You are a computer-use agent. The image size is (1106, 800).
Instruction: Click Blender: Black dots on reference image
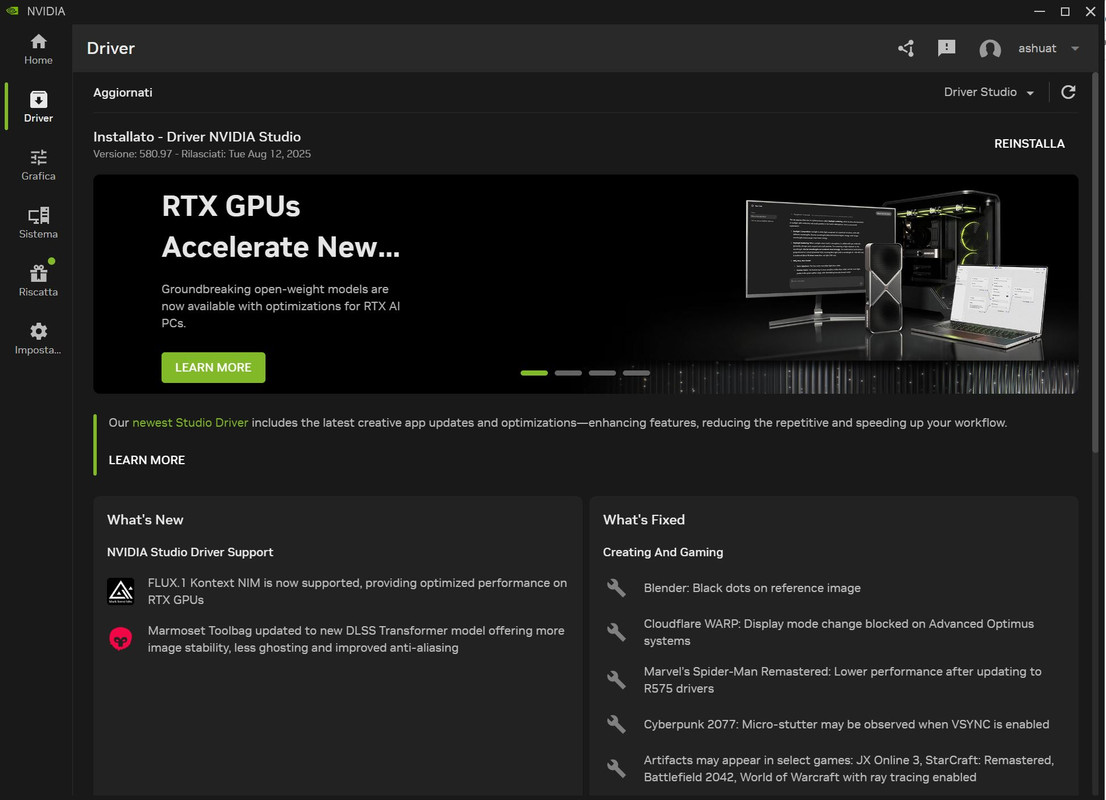click(x=752, y=588)
